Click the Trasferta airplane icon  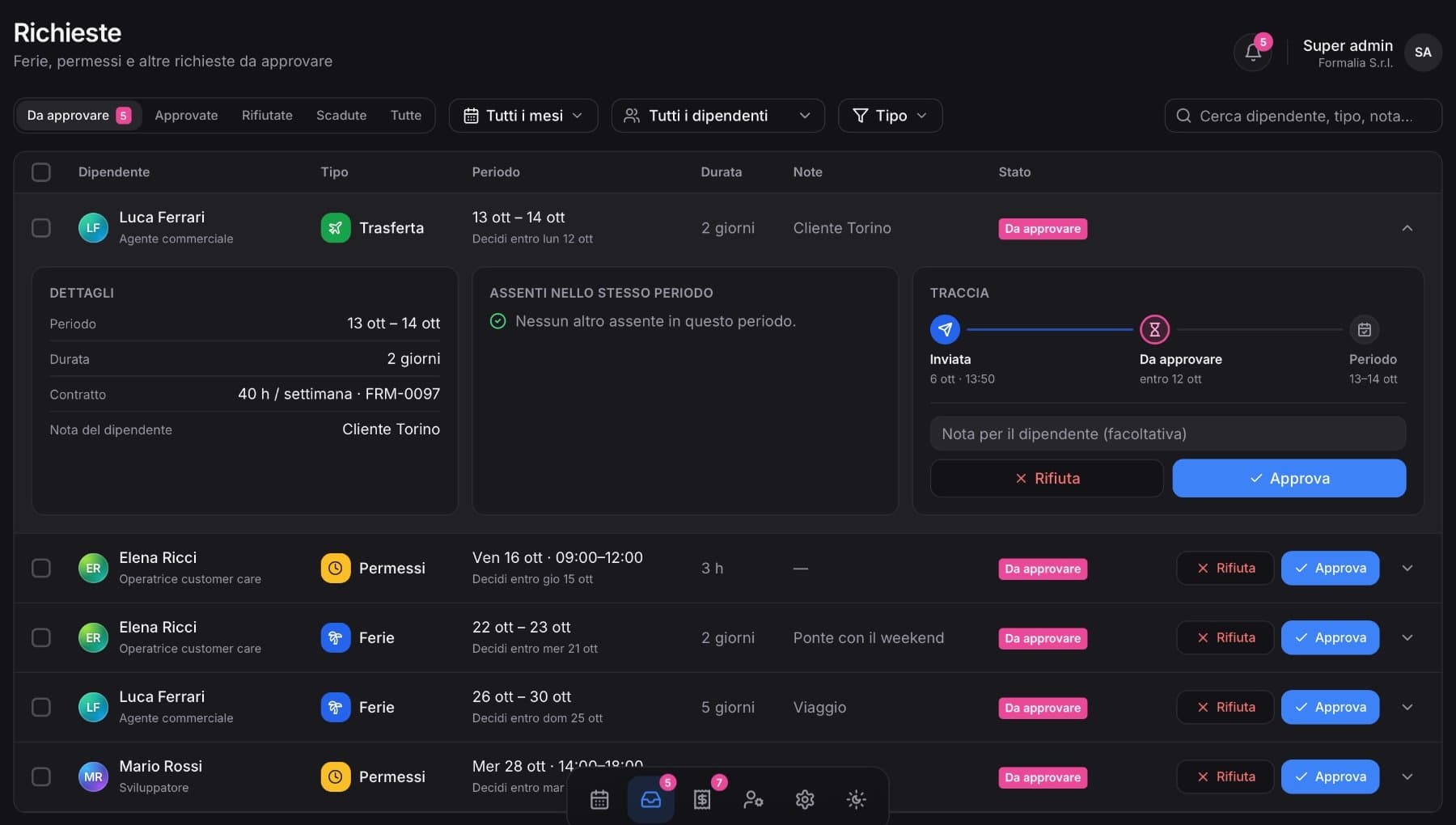pyautogui.click(x=336, y=228)
